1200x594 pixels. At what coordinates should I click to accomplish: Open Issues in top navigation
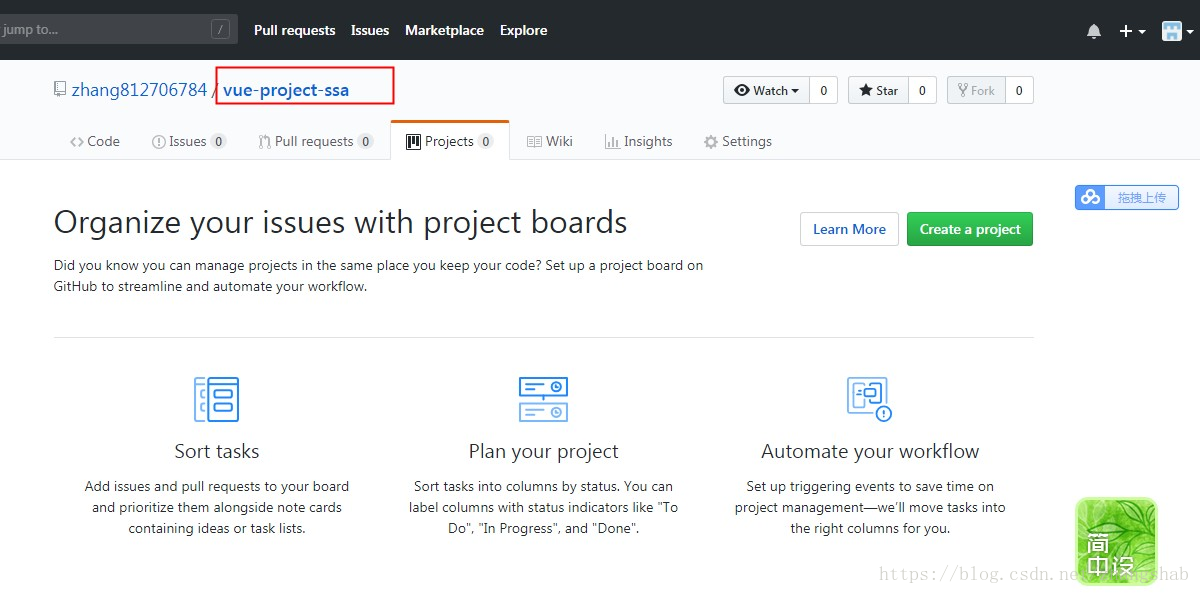(x=370, y=31)
